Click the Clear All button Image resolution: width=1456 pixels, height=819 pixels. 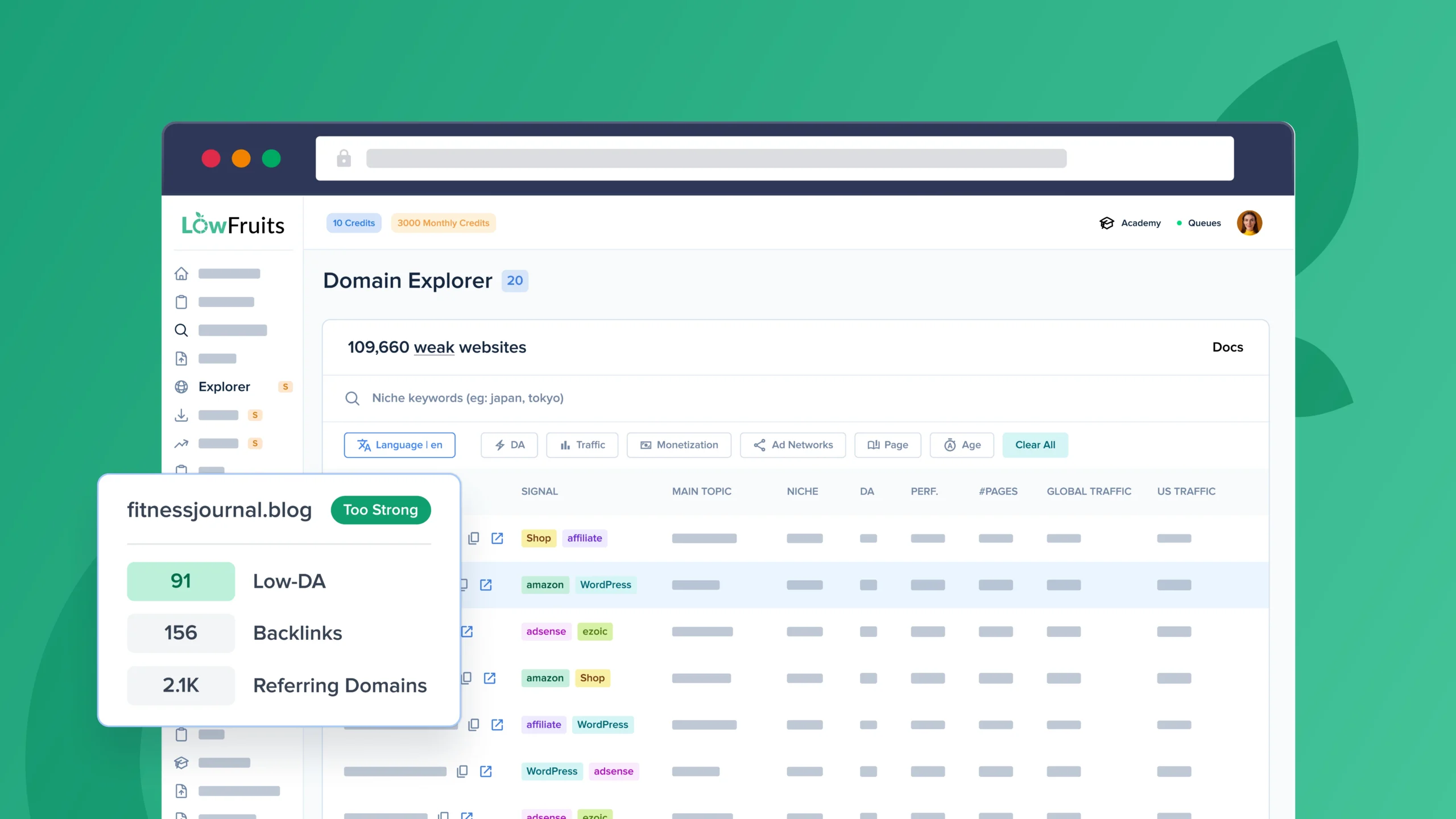coord(1035,445)
